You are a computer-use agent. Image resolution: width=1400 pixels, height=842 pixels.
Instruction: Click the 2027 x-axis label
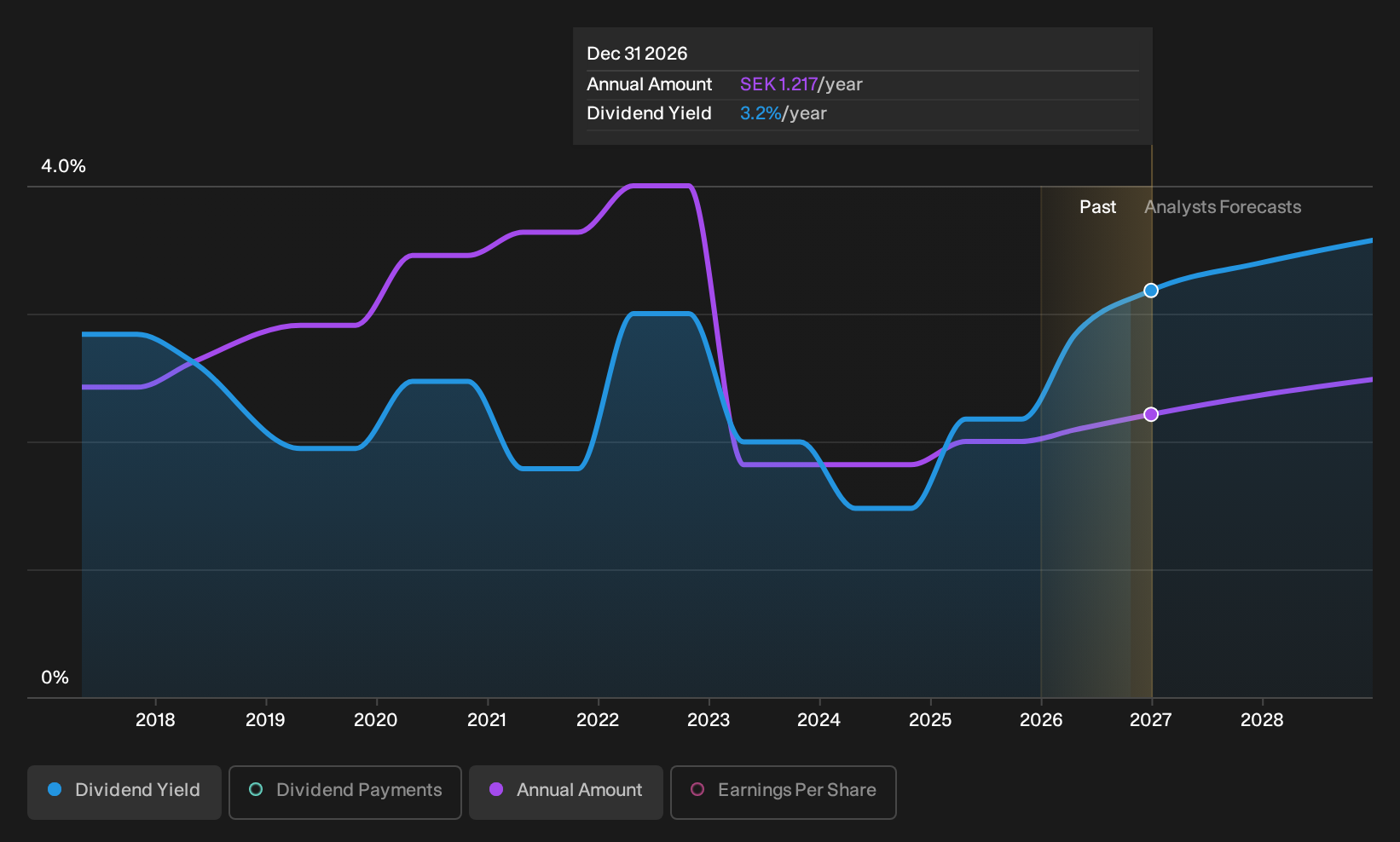point(1151,720)
